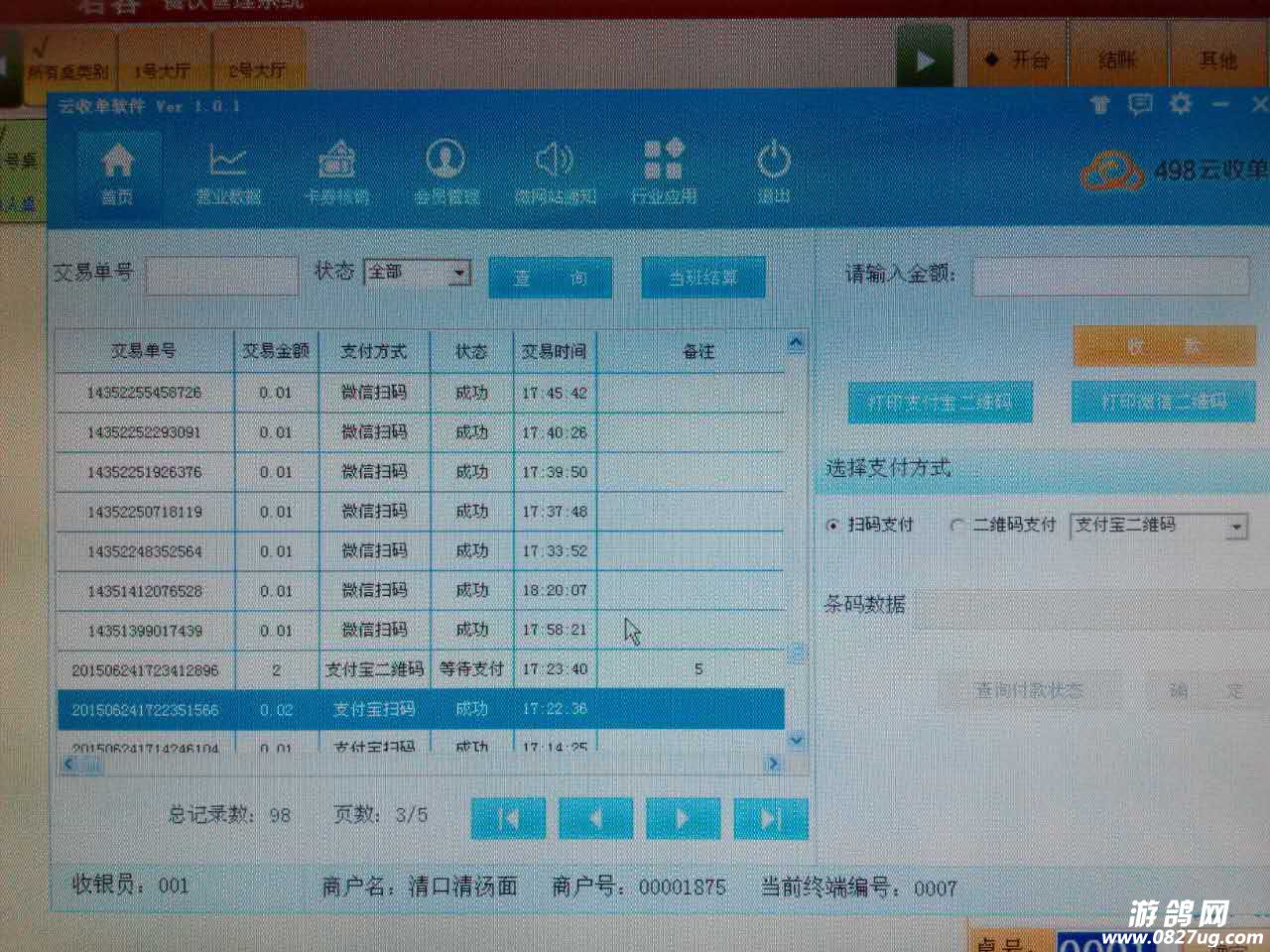Switch to the 2号大厅 tab
Image resolution: width=1270 pixels, height=952 pixels.
257,70
